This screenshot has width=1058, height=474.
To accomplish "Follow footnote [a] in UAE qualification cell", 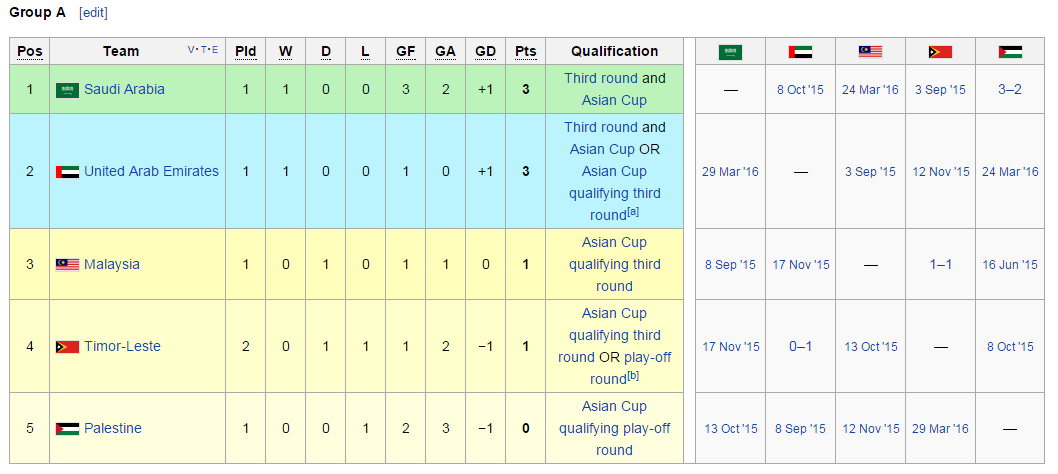I will [633, 212].
